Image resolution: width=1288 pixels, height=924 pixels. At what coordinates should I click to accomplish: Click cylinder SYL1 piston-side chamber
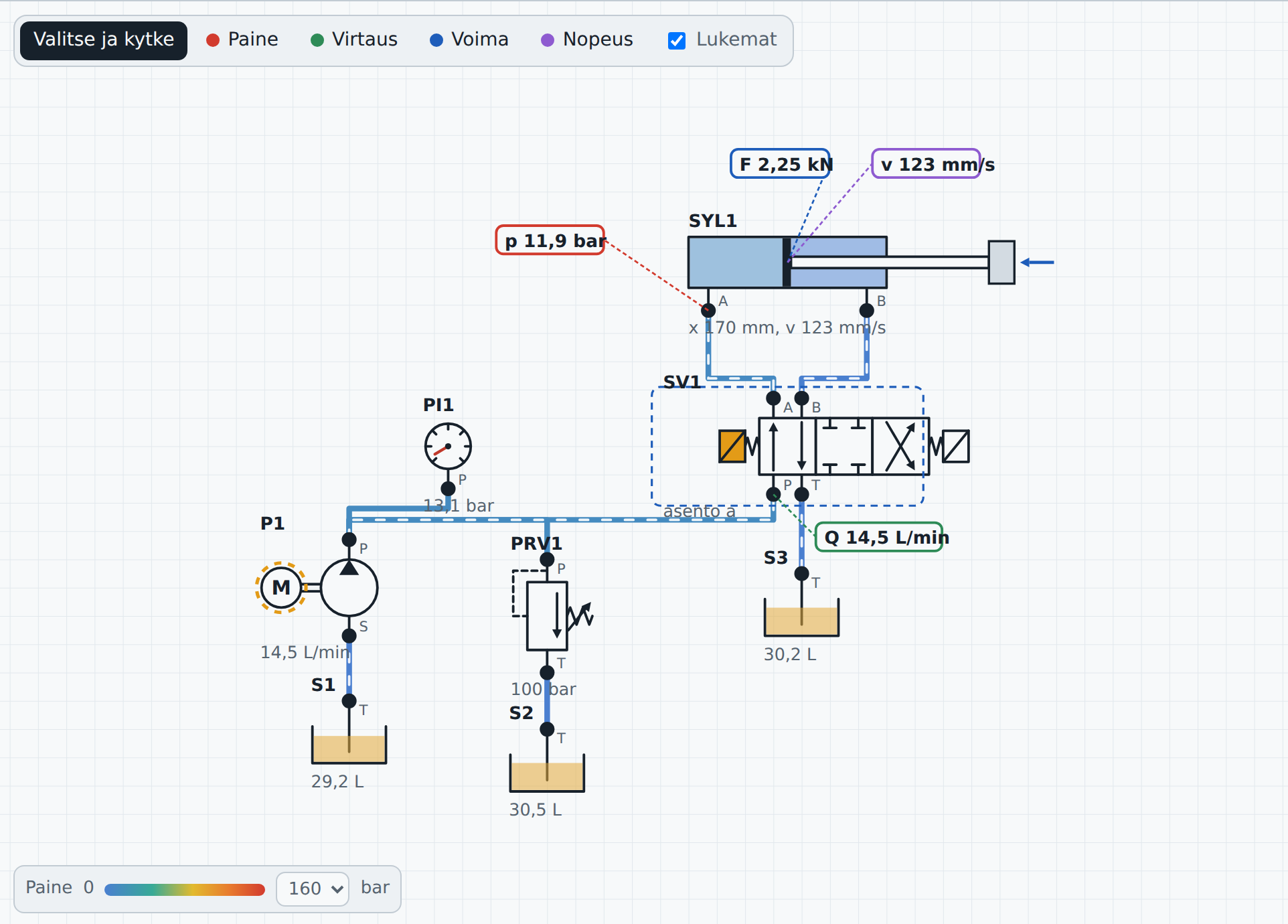click(x=736, y=262)
